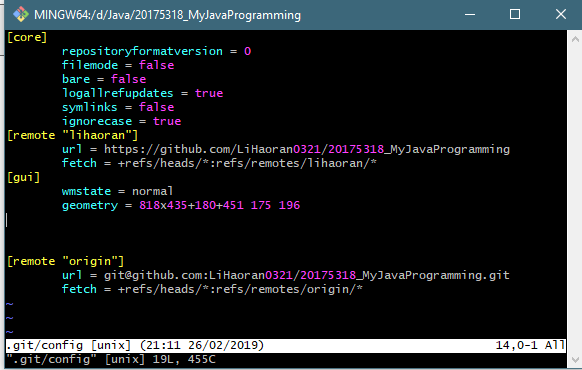This screenshot has height=370, width=582.
Task: Click the (21:11 26/02/2019) timestamp in status line
Action: [202, 346]
